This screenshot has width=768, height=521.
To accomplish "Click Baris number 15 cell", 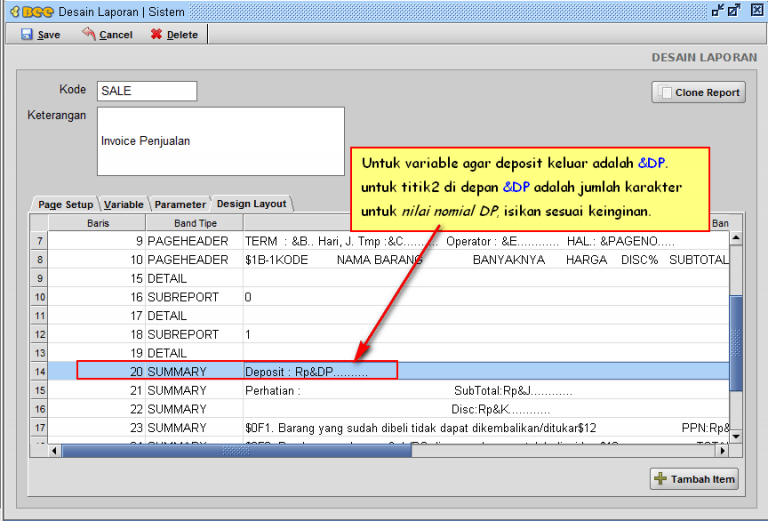I will pyautogui.click(x=97, y=278).
